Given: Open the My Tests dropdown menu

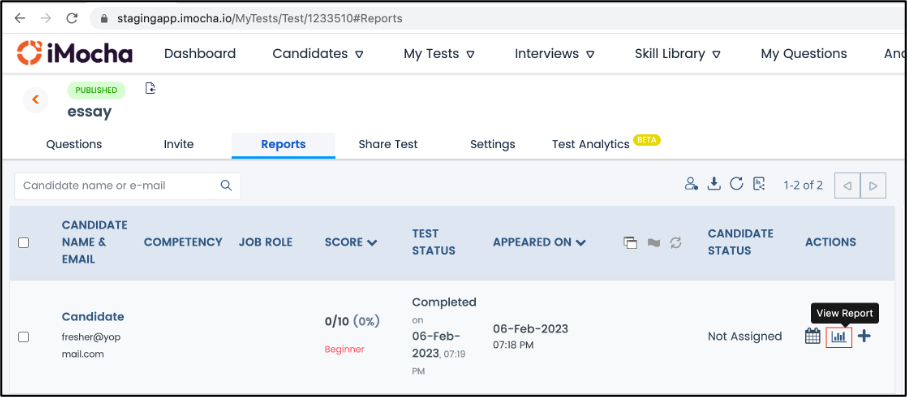Looking at the screenshot, I should (x=439, y=54).
